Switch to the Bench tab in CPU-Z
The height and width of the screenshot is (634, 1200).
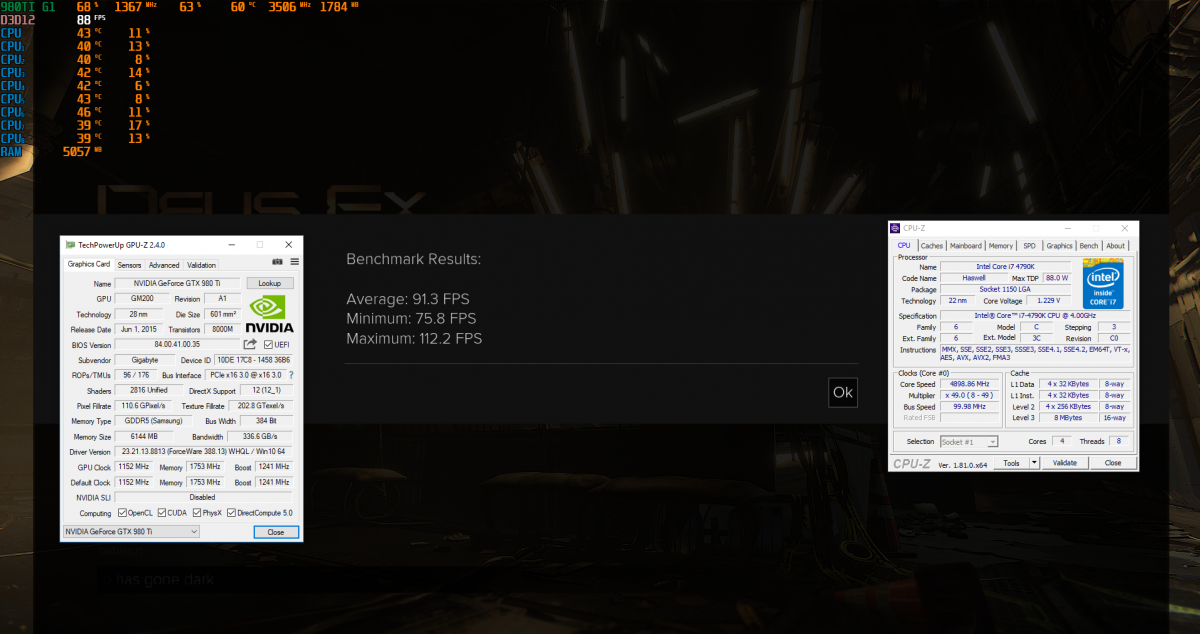click(x=1089, y=245)
